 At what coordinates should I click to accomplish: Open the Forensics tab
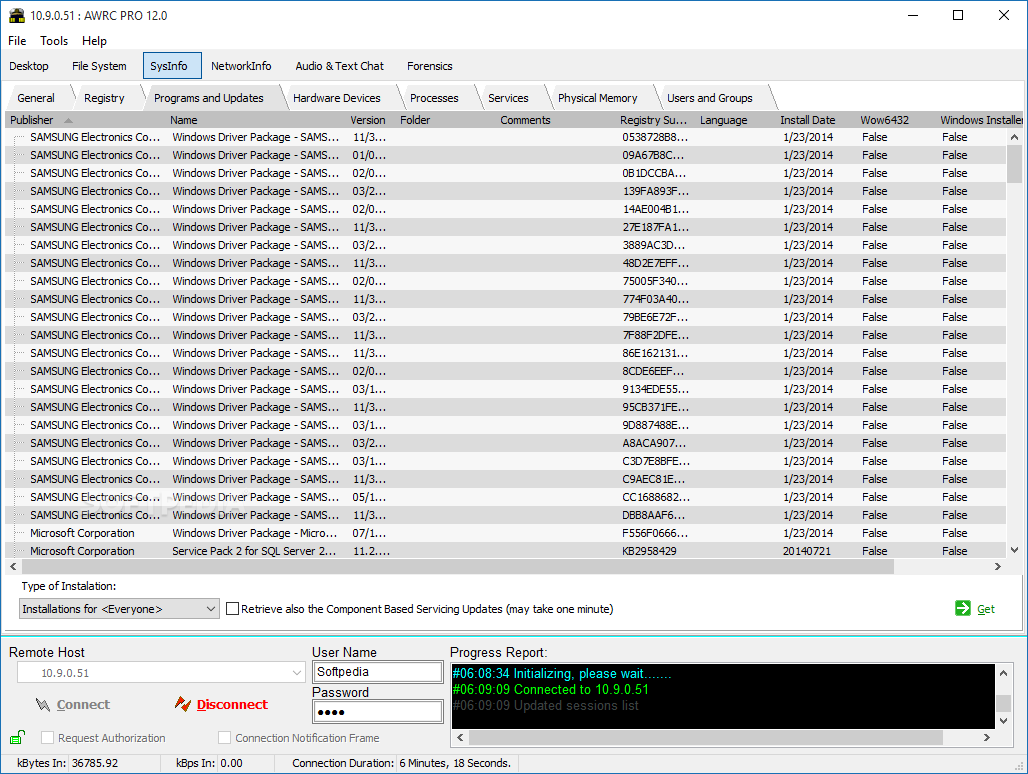point(429,66)
